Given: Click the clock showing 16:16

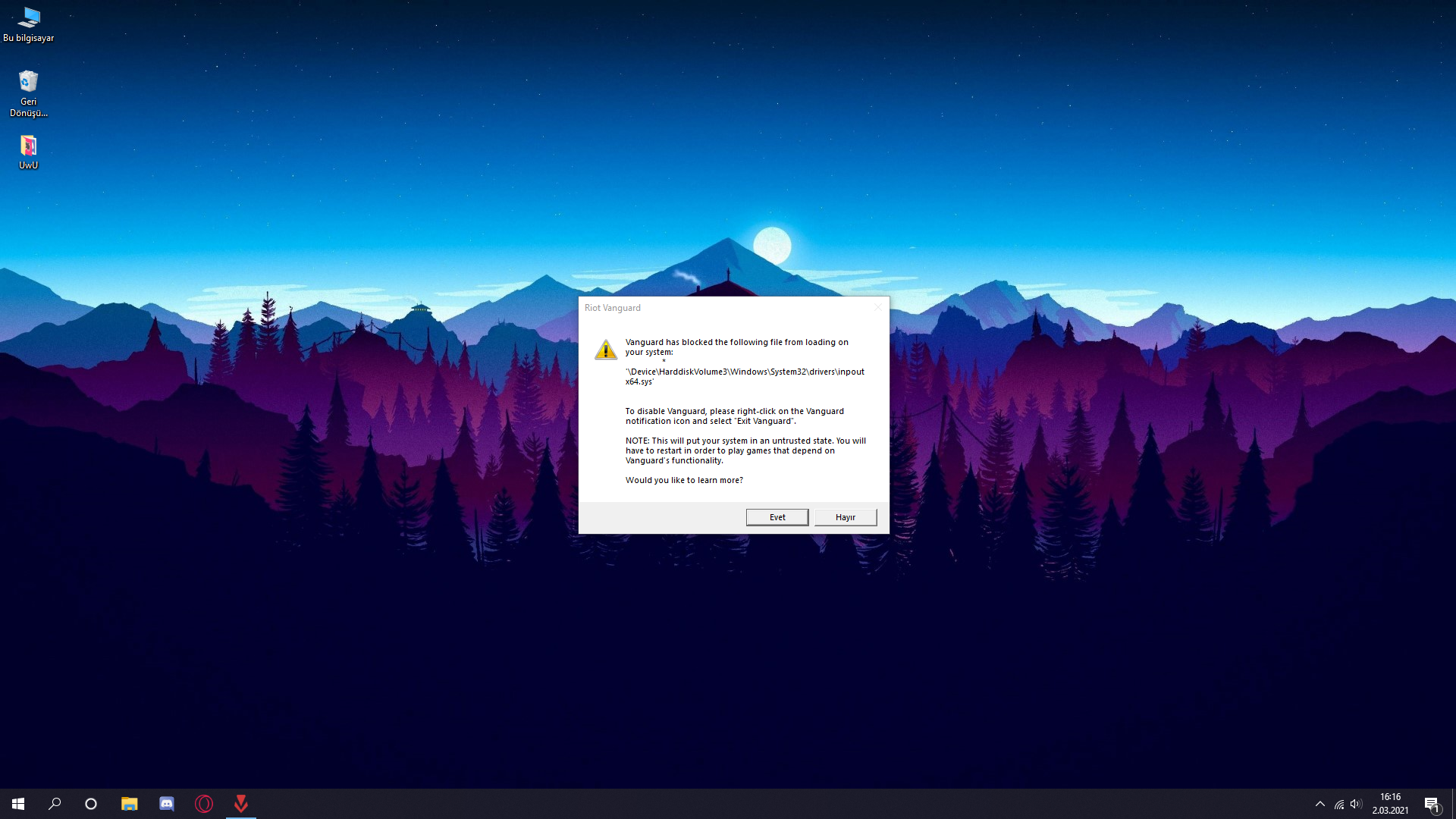Looking at the screenshot, I should [1392, 802].
